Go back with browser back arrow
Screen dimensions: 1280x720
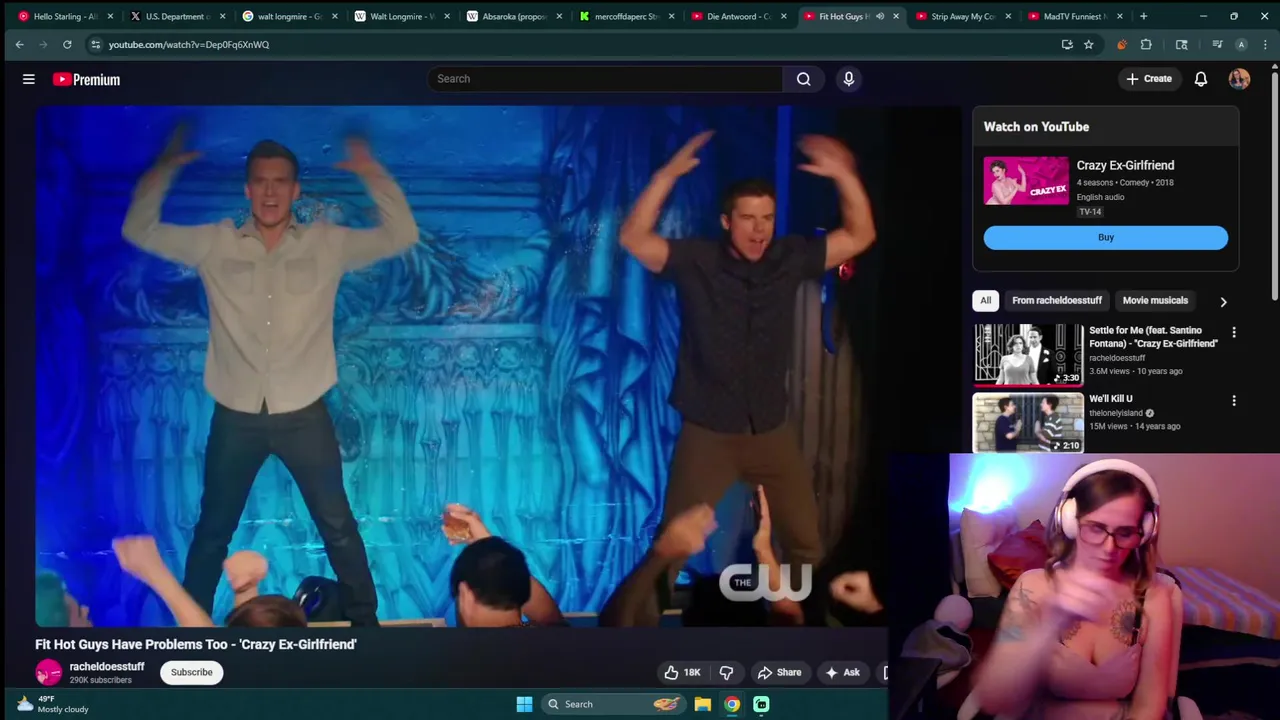20,44
